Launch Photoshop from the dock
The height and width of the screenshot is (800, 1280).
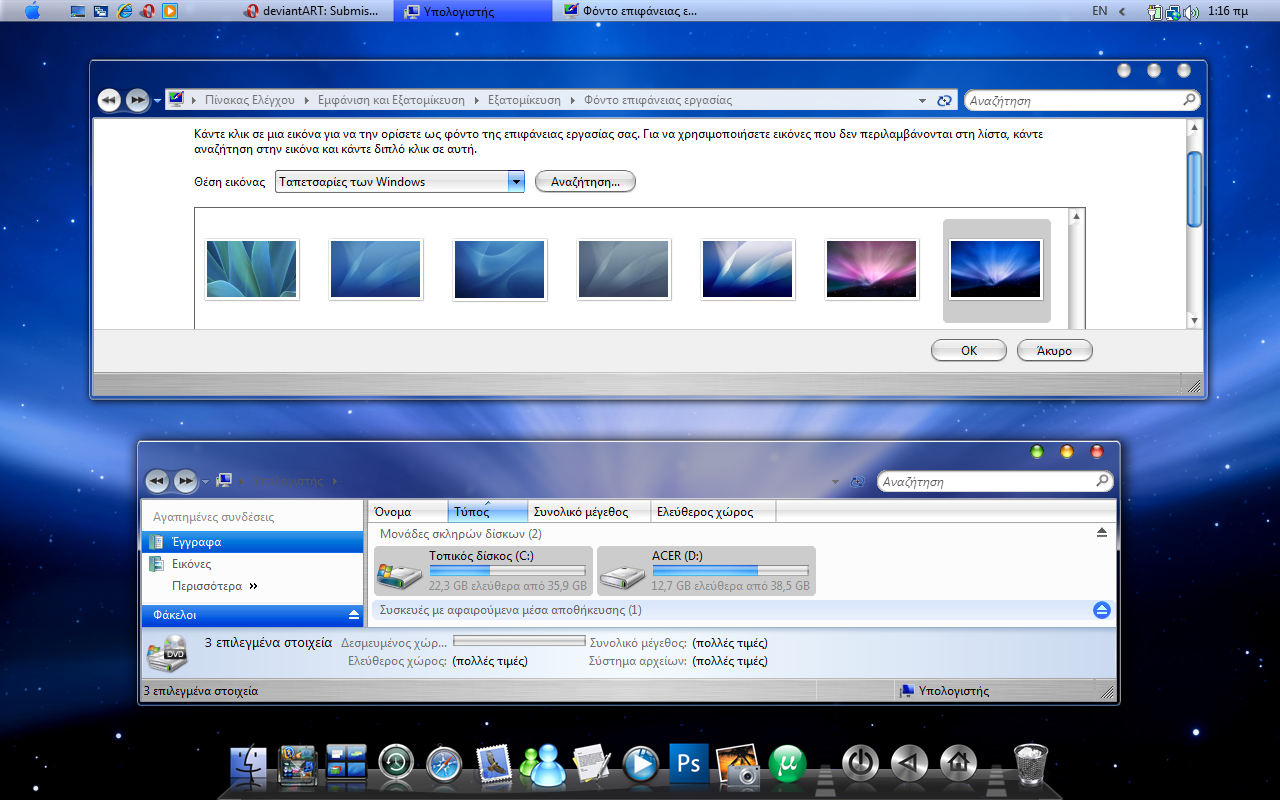coord(688,764)
